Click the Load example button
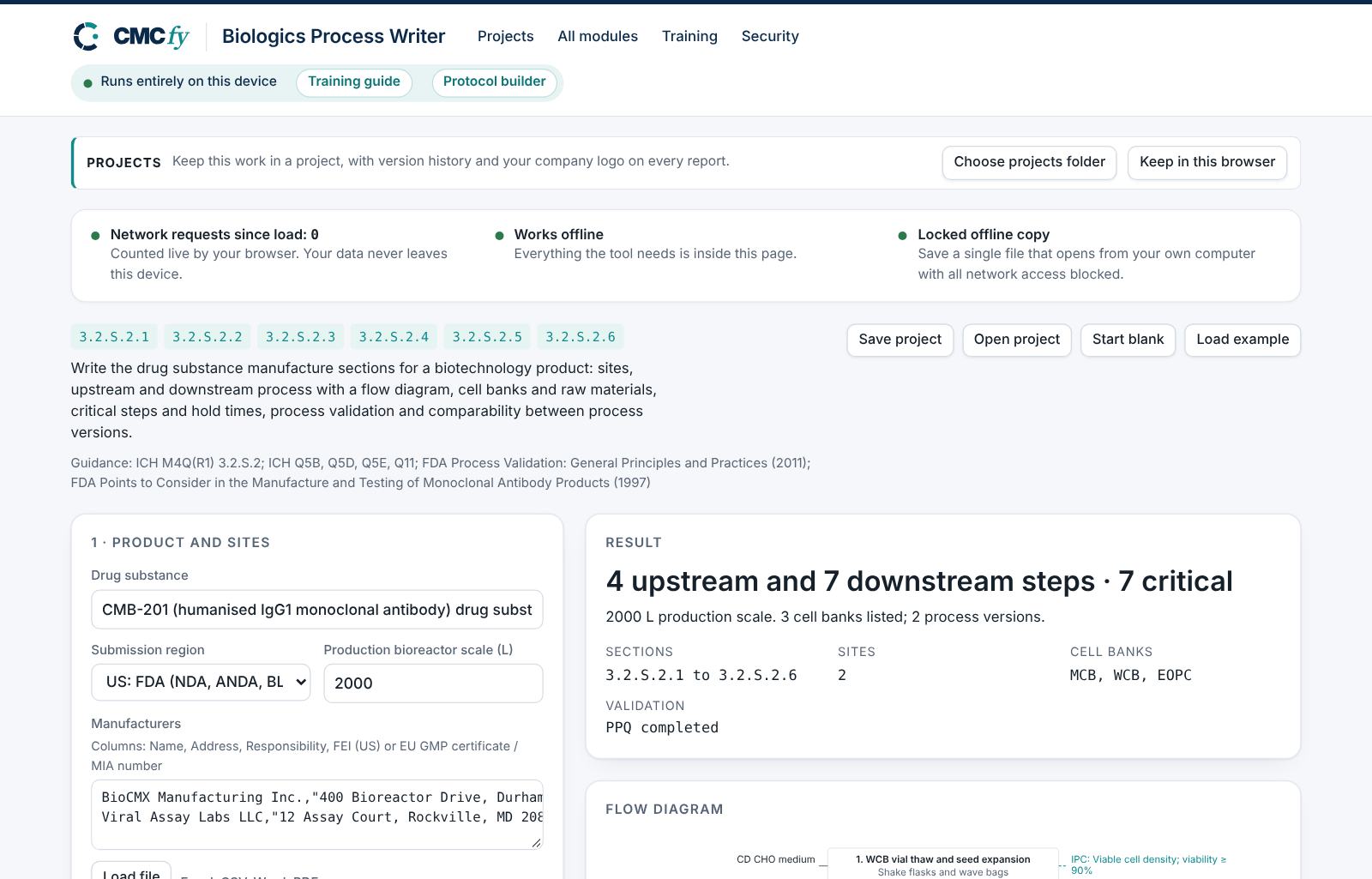 (x=1243, y=340)
